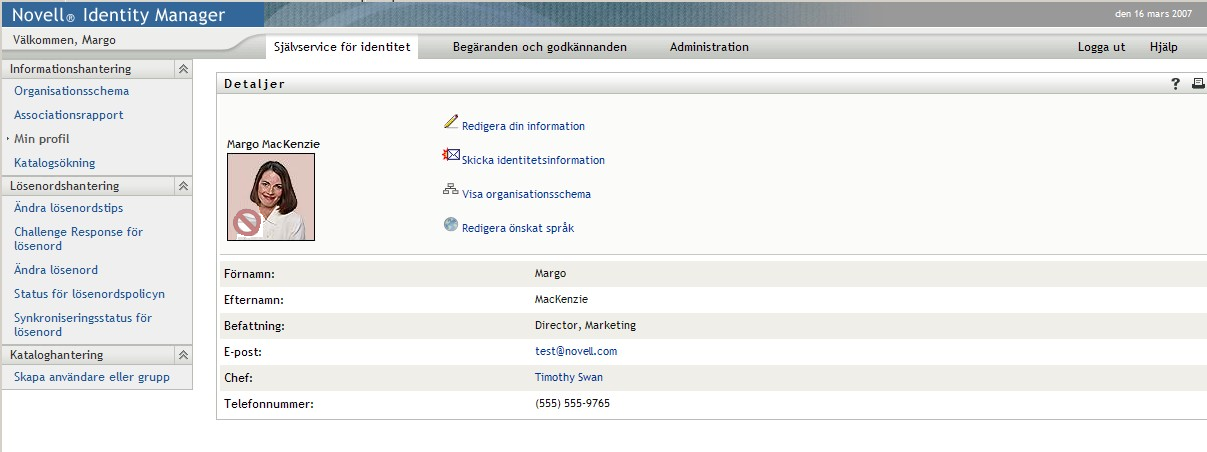1207x452 pixels.
Task: Click the org chart icon for Visa organisationsschema
Action: pos(451,190)
